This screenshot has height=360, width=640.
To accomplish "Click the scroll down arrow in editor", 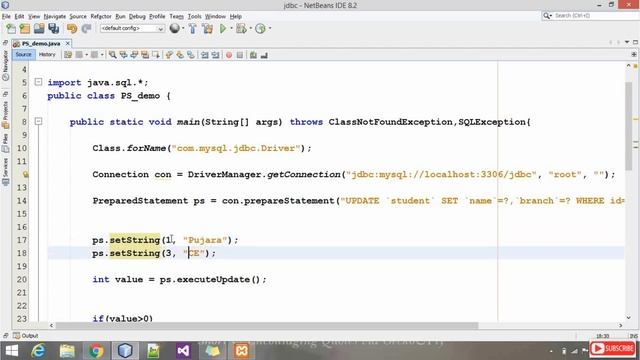I will [x=629, y=318].
